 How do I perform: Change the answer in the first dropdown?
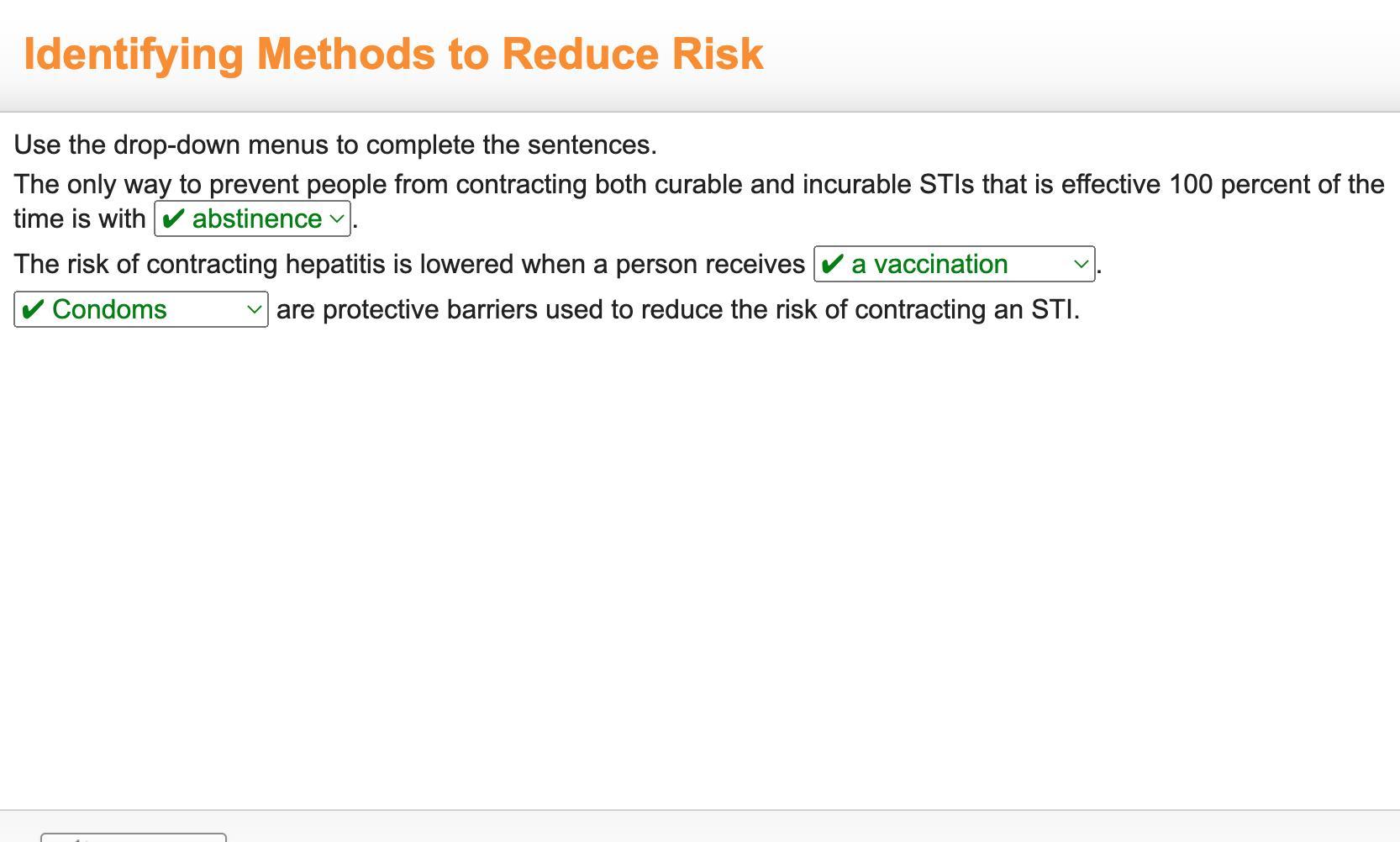point(251,218)
